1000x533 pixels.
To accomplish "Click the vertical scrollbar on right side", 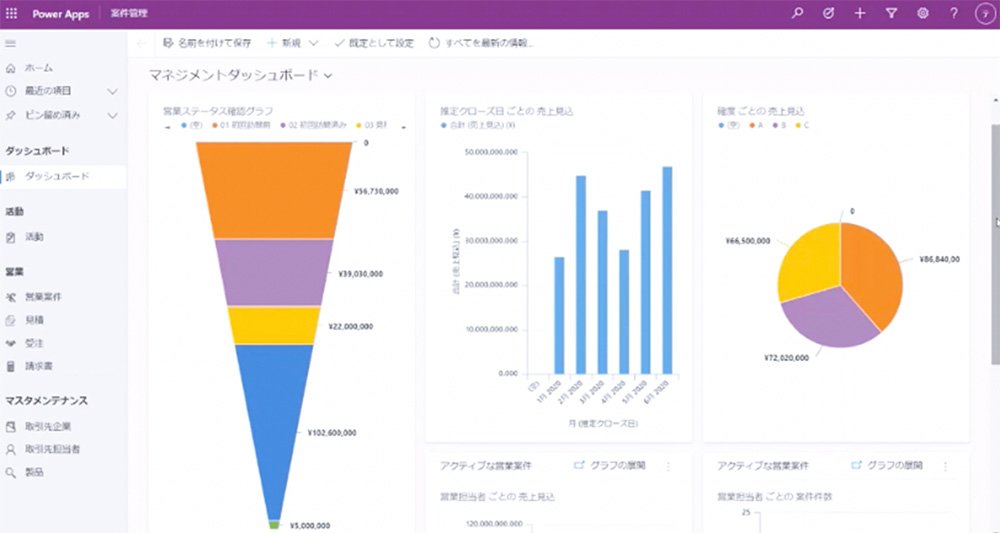I will pos(996,244).
